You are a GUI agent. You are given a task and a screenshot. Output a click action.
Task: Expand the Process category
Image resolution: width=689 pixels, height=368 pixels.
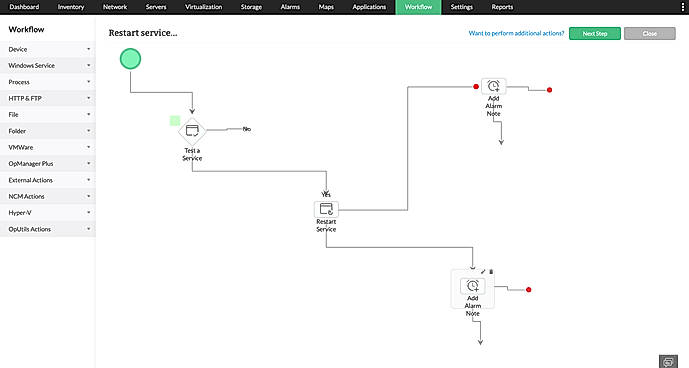[x=48, y=82]
